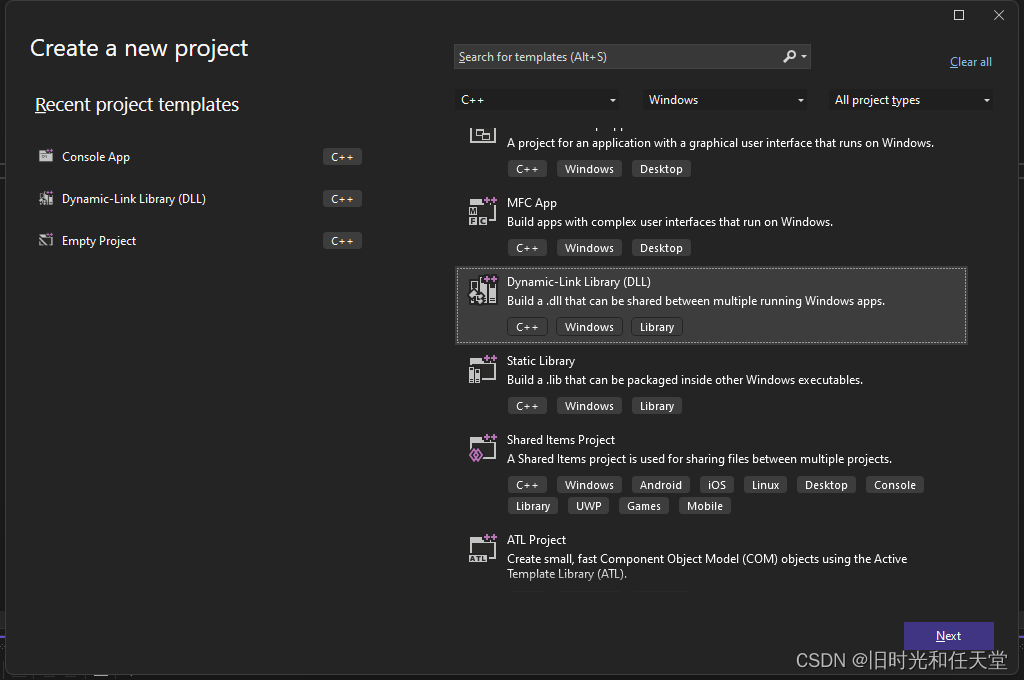Image resolution: width=1024 pixels, height=680 pixels.
Task: Click Static Library description about .lib
Action: pyautogui.click(x=684, y=380)
